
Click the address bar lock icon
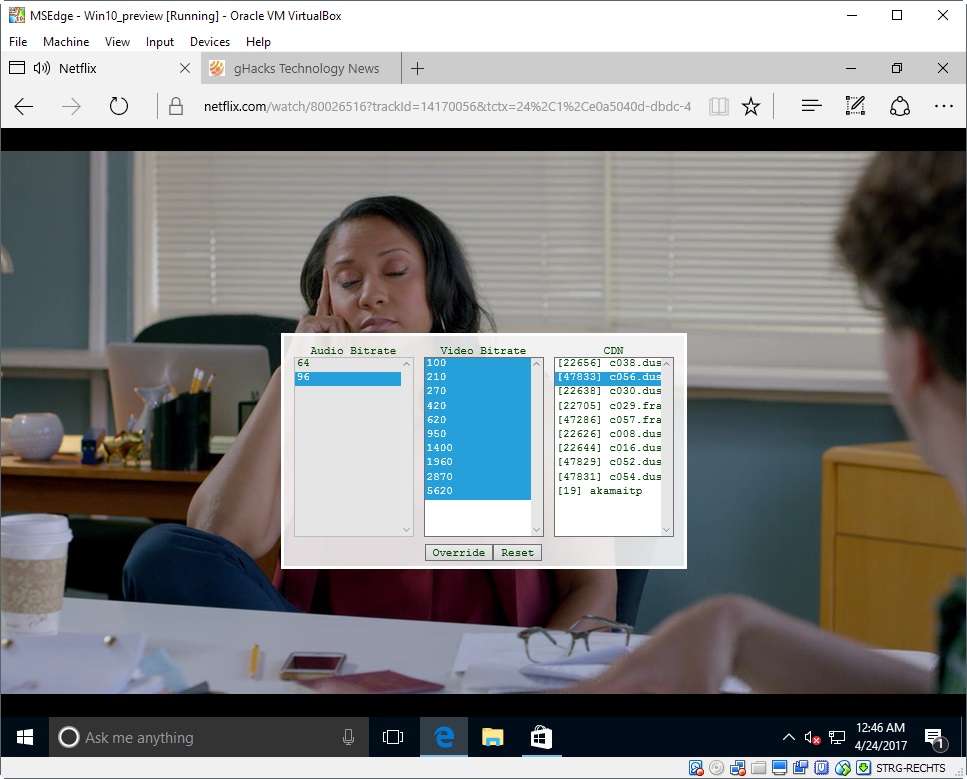coord(176,107)
